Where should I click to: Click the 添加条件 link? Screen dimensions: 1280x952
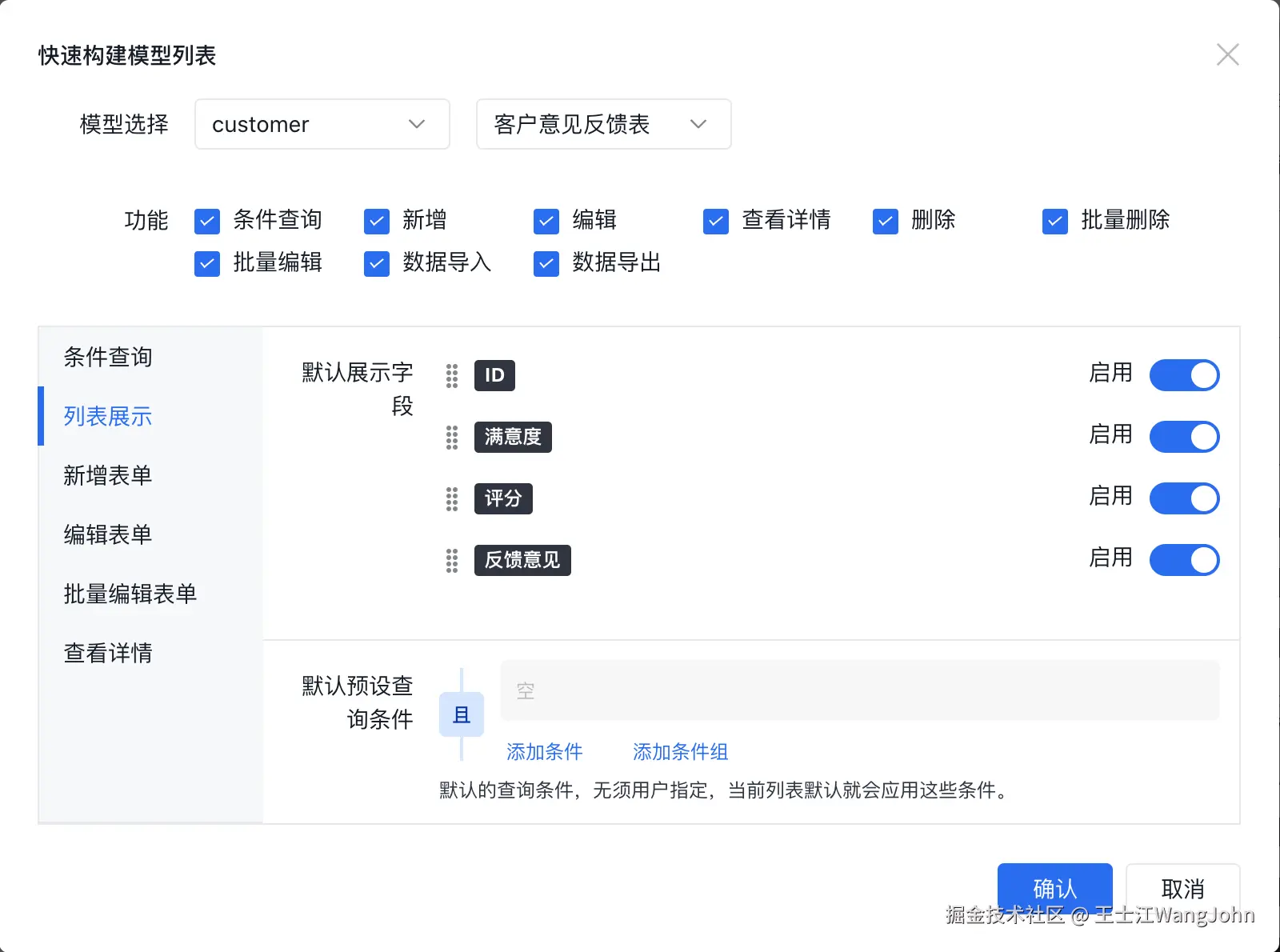click(x=545, y=751)
